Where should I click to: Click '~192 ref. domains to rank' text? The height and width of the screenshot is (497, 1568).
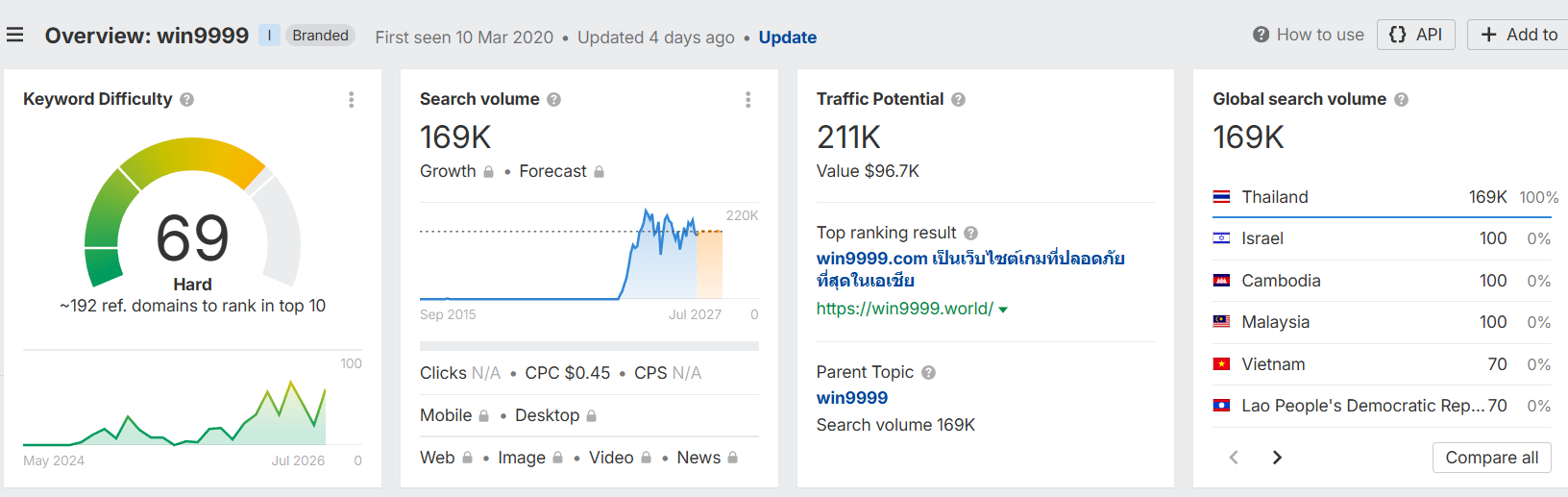coord(192,306)
